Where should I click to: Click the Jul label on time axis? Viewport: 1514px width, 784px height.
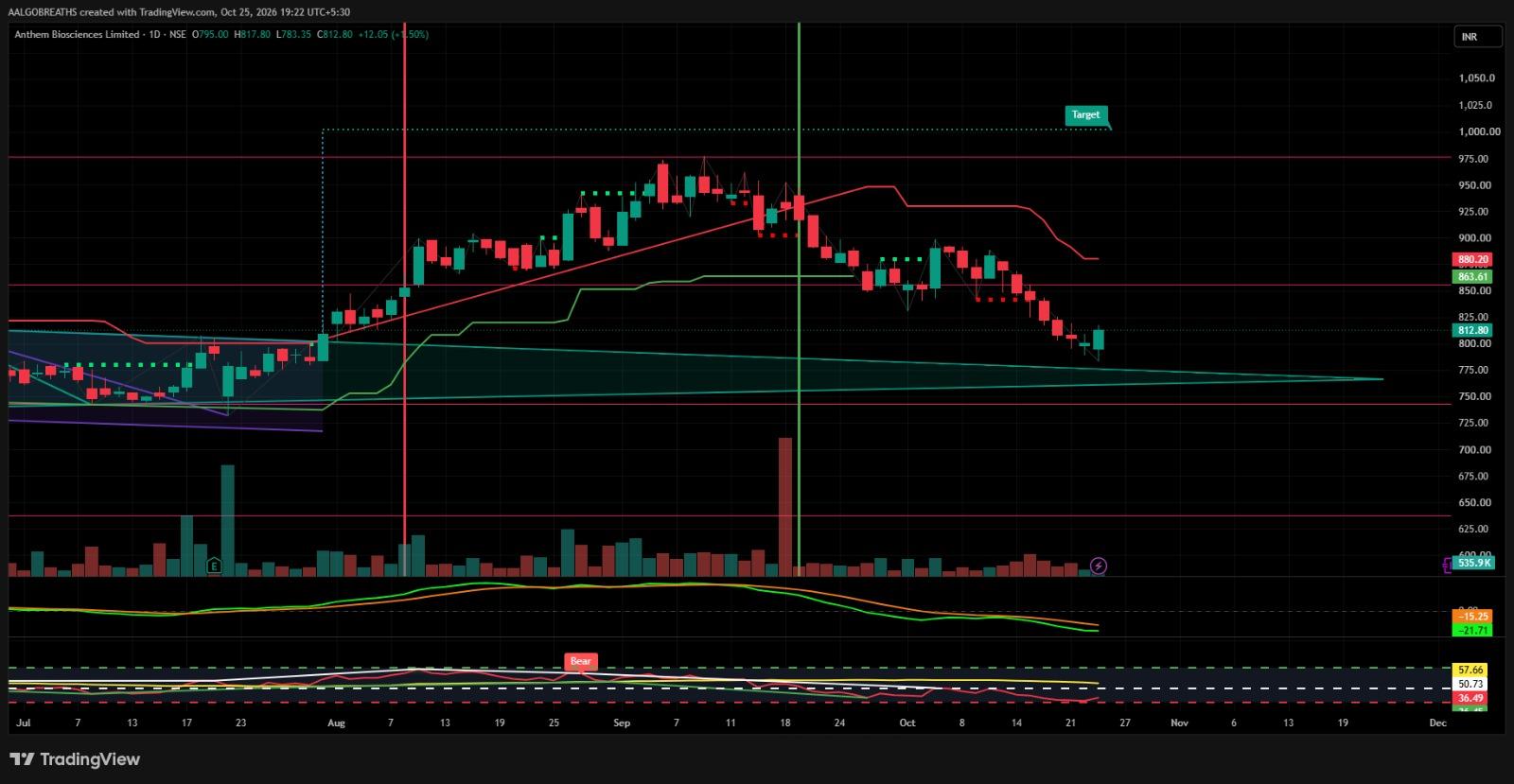coord(23,723)
